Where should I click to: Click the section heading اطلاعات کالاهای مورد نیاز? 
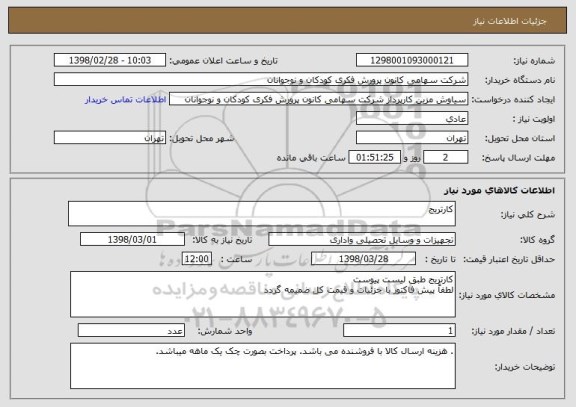[x=499, y=190]
